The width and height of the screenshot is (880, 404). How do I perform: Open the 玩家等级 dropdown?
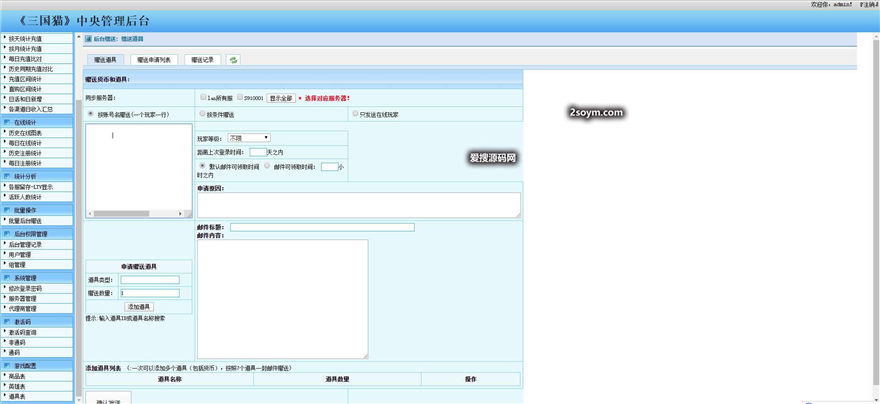[249, 137]
